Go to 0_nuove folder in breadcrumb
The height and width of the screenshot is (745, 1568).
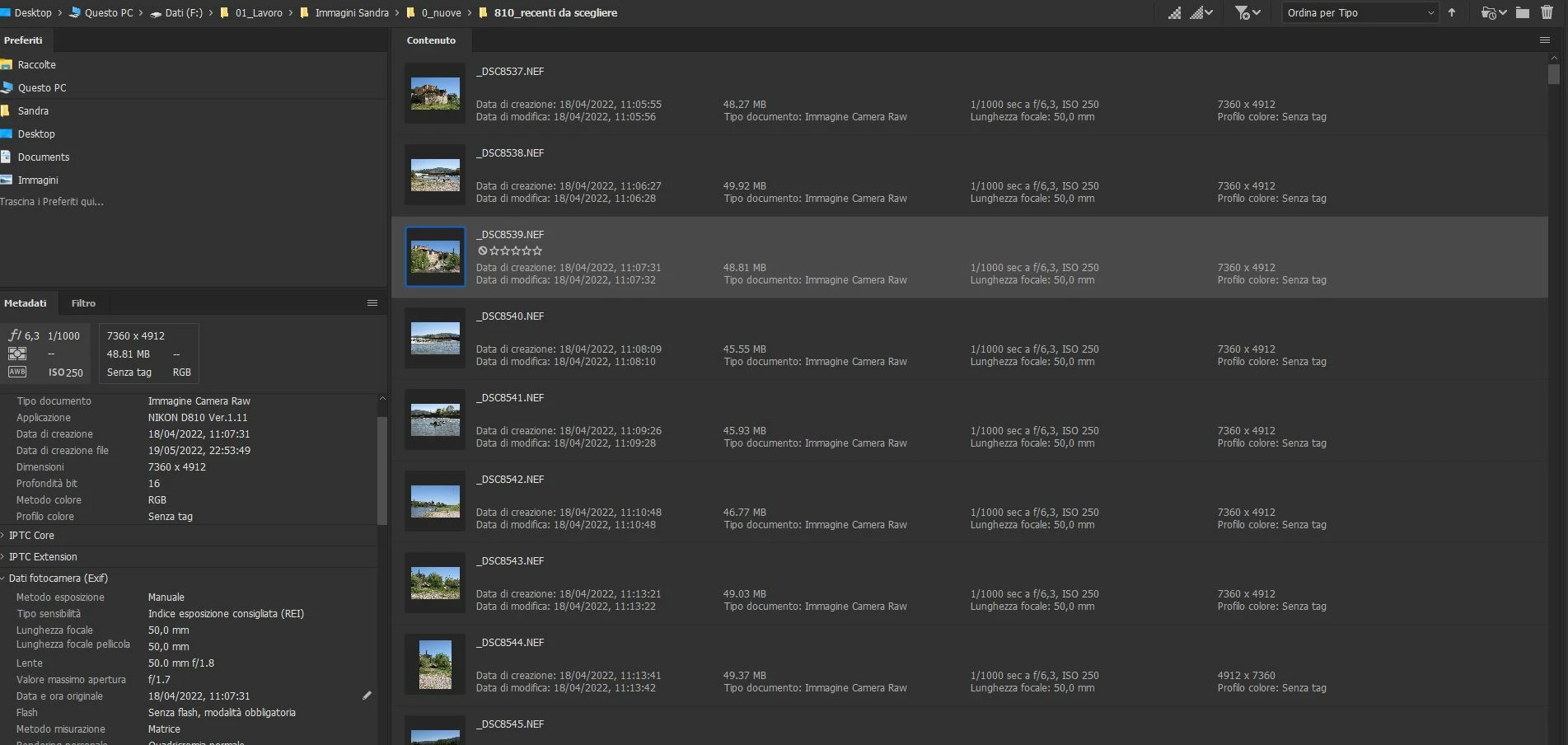click(x=441, y=12)
